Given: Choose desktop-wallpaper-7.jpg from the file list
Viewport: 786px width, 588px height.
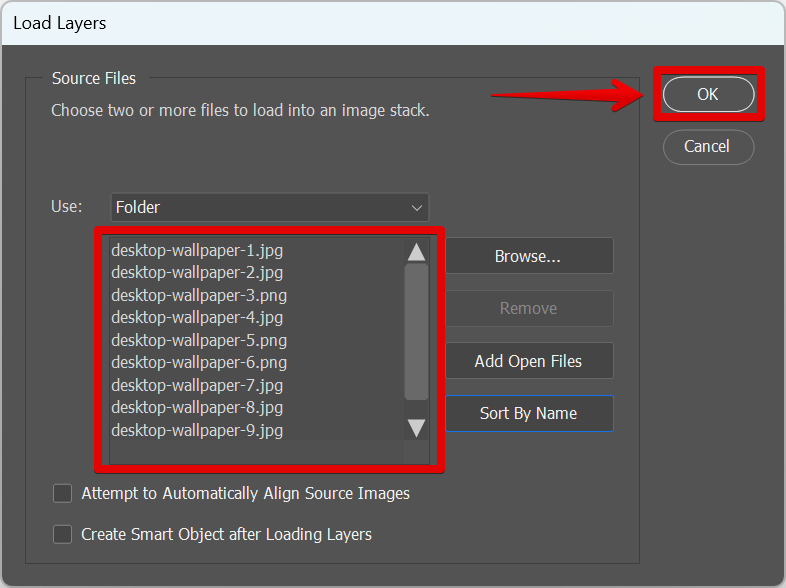Looking at the screenshot, I should tap(197, 385).
